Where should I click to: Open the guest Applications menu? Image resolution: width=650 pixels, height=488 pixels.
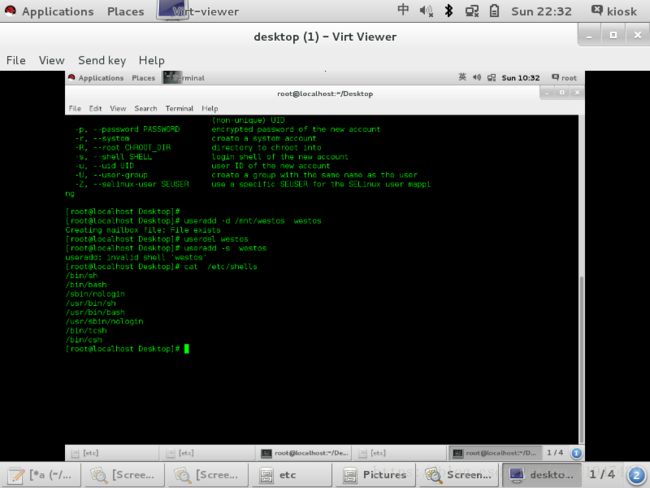click(101, 78)
